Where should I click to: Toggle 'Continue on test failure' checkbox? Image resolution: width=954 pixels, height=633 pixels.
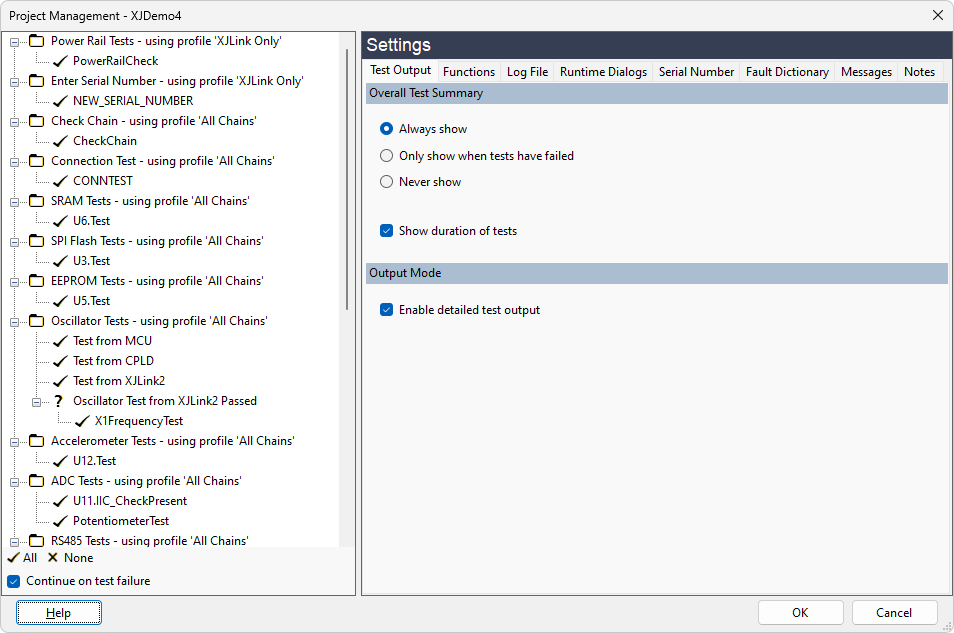[14, 581]
